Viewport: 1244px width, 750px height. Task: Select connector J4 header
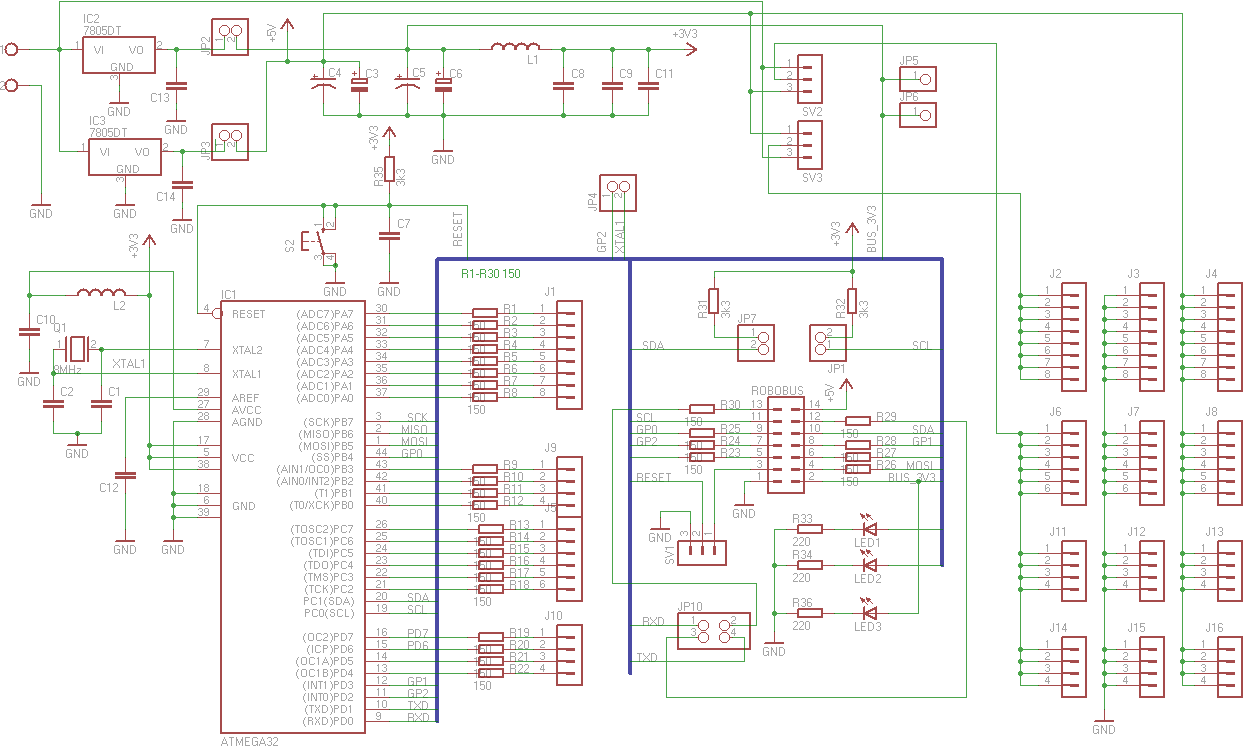[x=1229, y=337]
